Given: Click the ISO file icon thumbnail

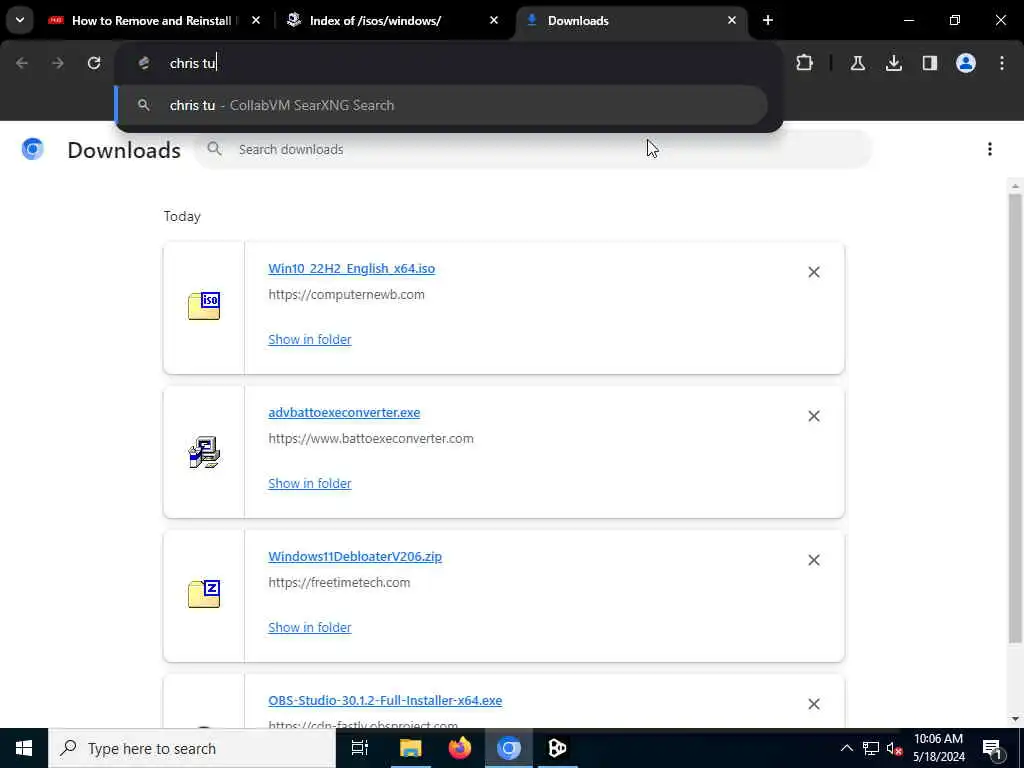Looking at the screenshot, I should coord(204,306).
